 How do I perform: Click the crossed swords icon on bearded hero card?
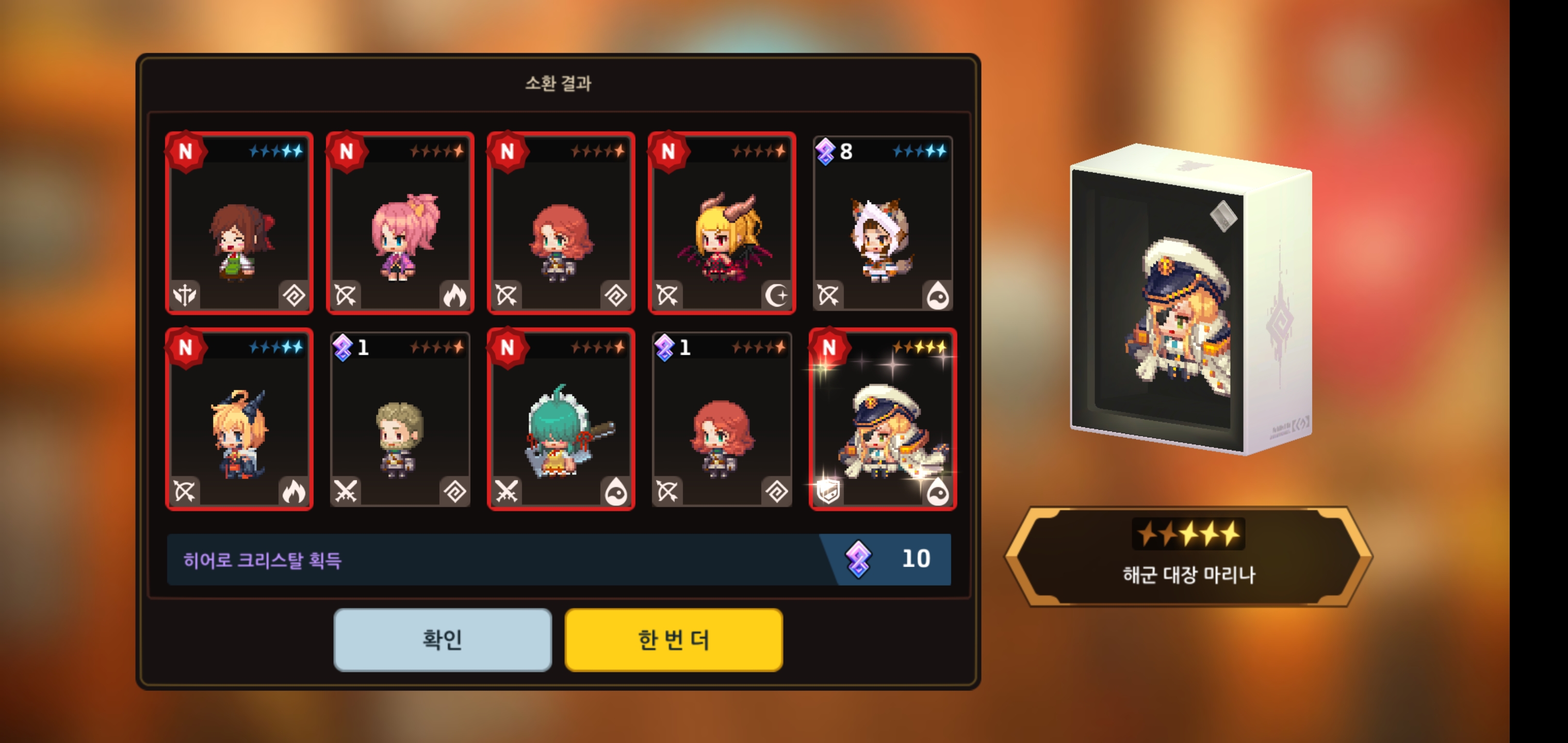(346, 492)
